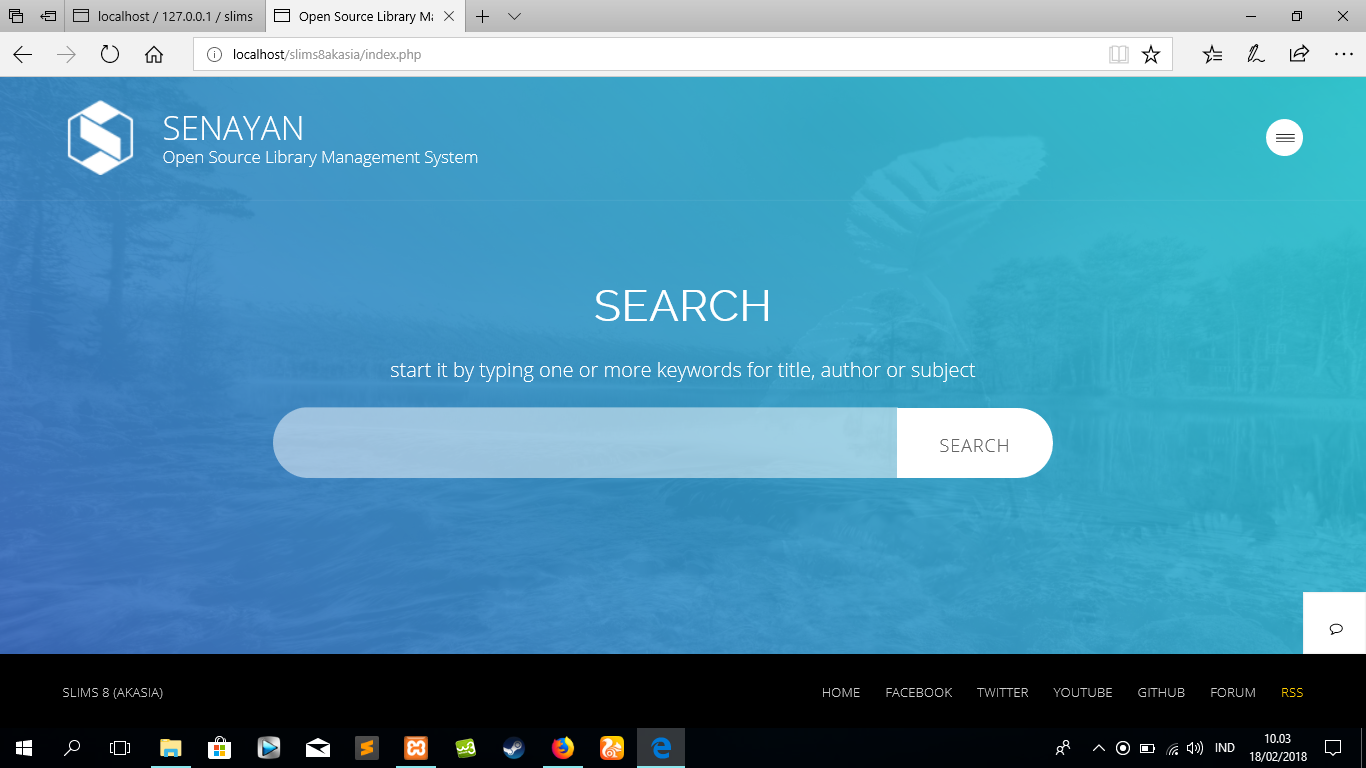Screen dimensions: 1366x768
Task: Open the GITHUB footer link
Action: (x=1161, y=692)
